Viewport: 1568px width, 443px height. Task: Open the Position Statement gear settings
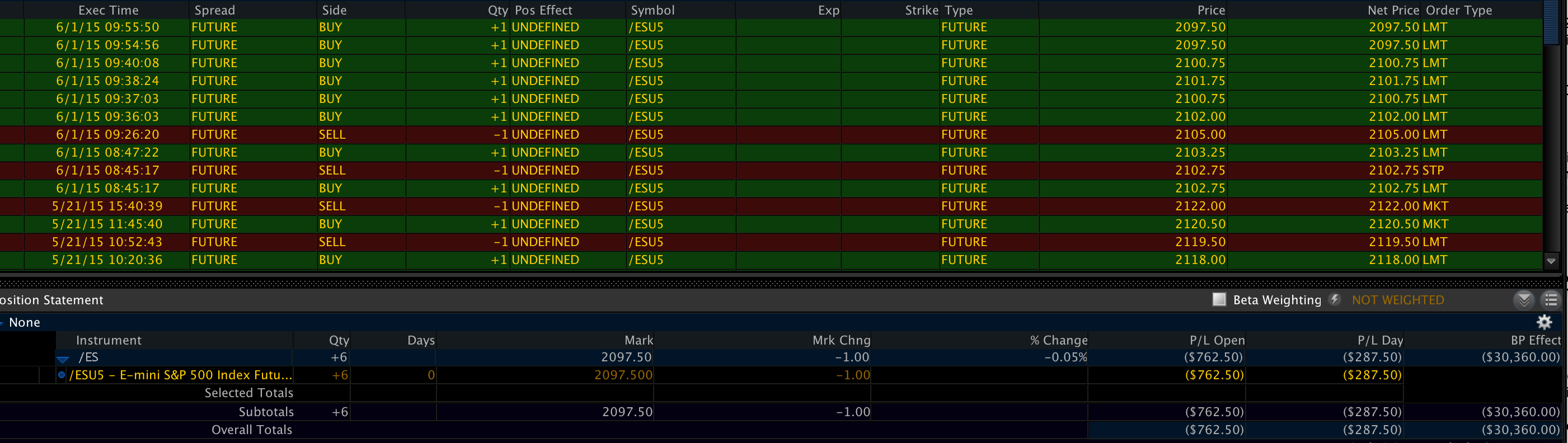coord(1544,322)
